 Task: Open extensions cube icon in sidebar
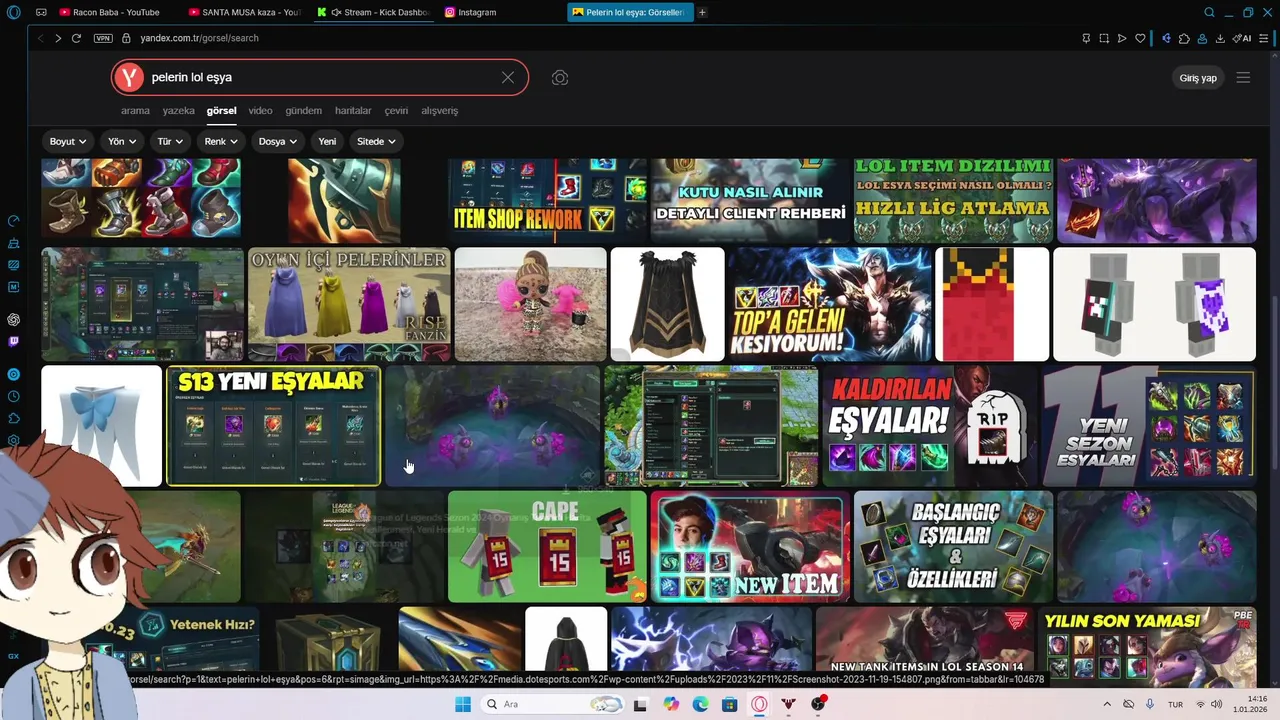(13, 418)
